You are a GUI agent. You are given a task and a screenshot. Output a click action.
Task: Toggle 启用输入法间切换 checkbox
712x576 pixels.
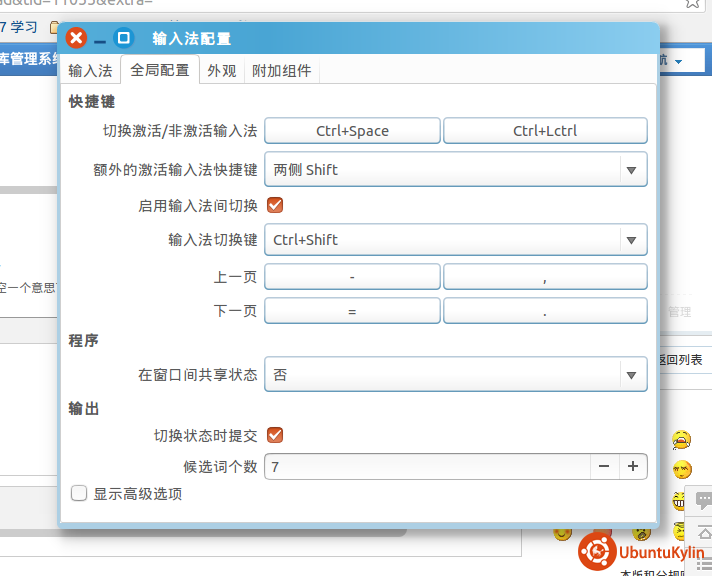point(274,206)
